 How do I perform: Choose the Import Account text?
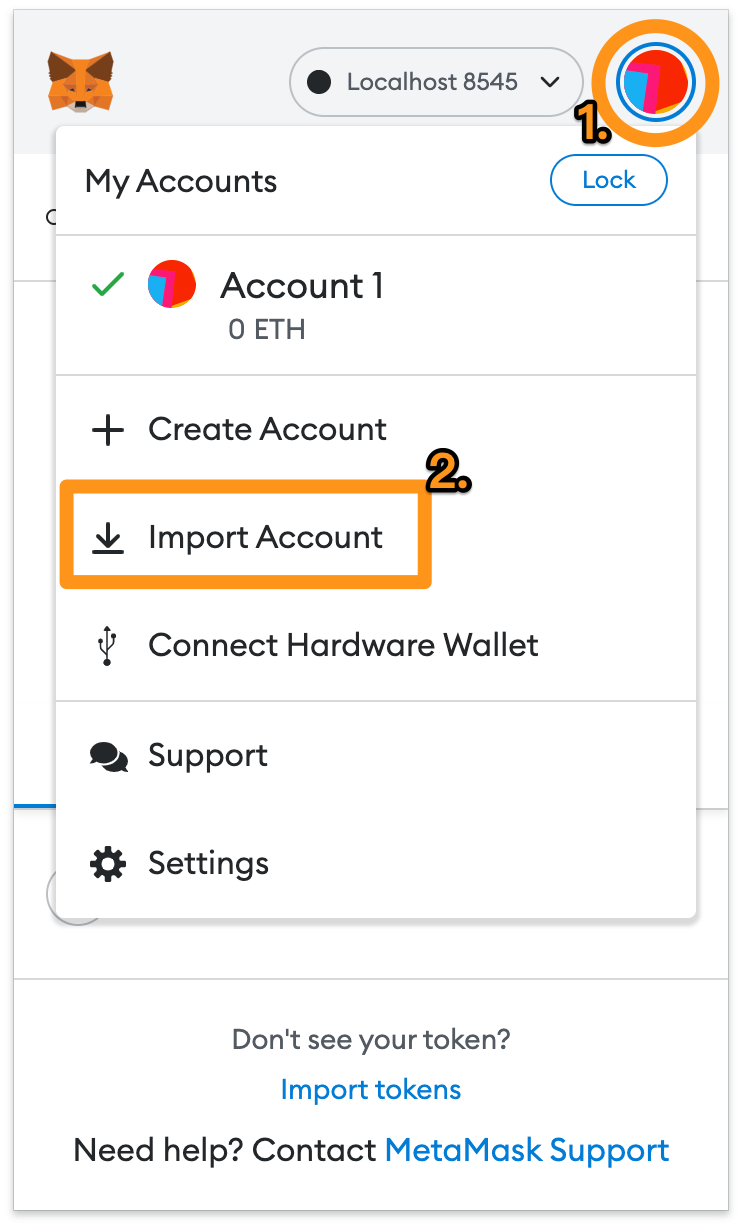click(x=265, y=537)
